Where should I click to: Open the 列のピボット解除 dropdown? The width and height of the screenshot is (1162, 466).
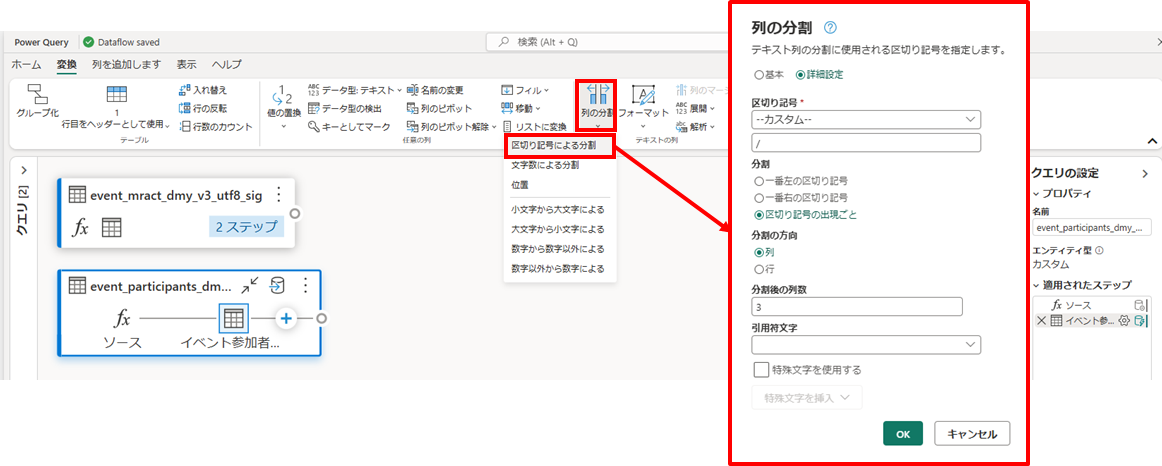(452, 127)
